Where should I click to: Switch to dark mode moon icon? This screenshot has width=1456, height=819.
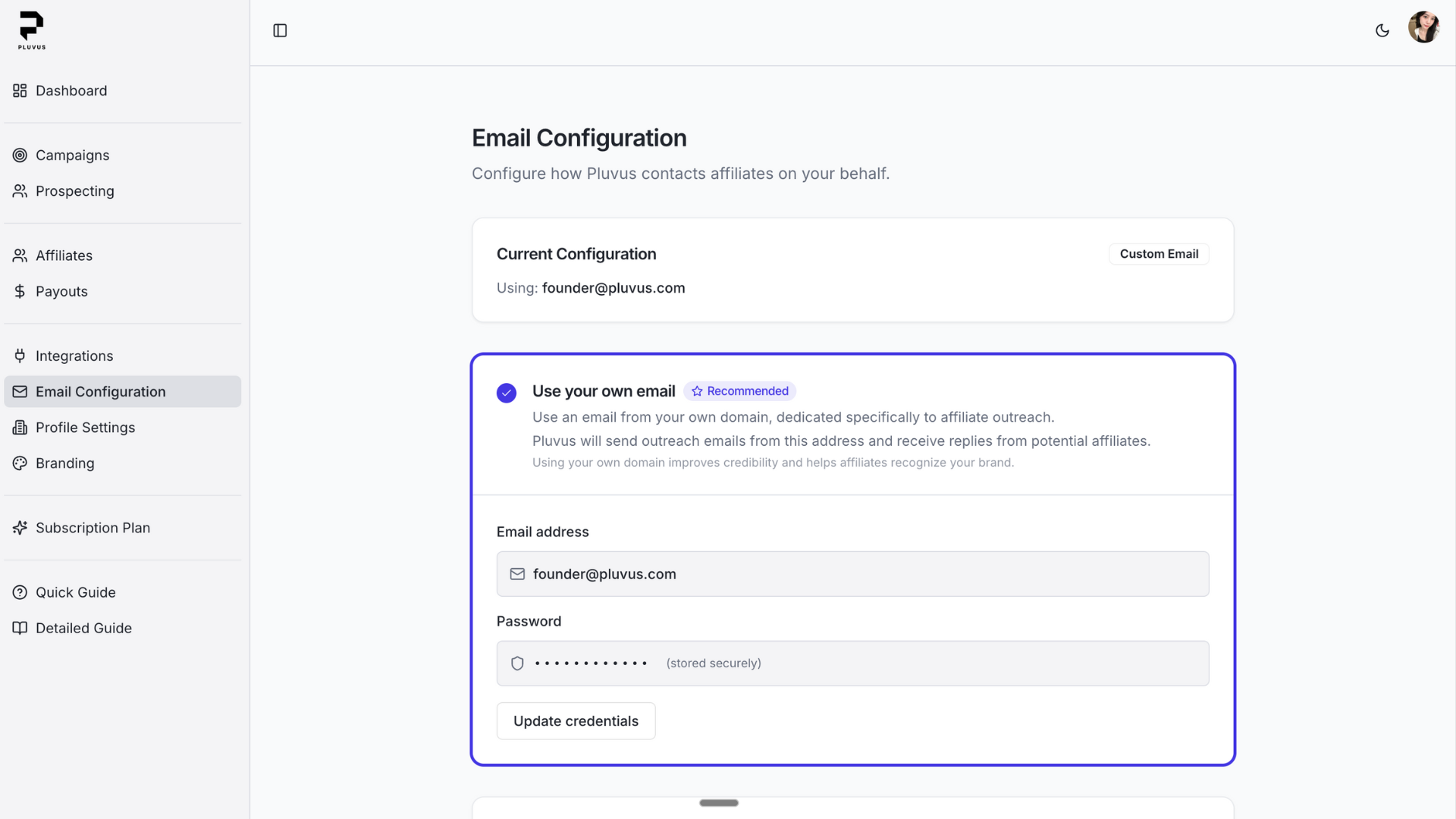point(1382,30)
